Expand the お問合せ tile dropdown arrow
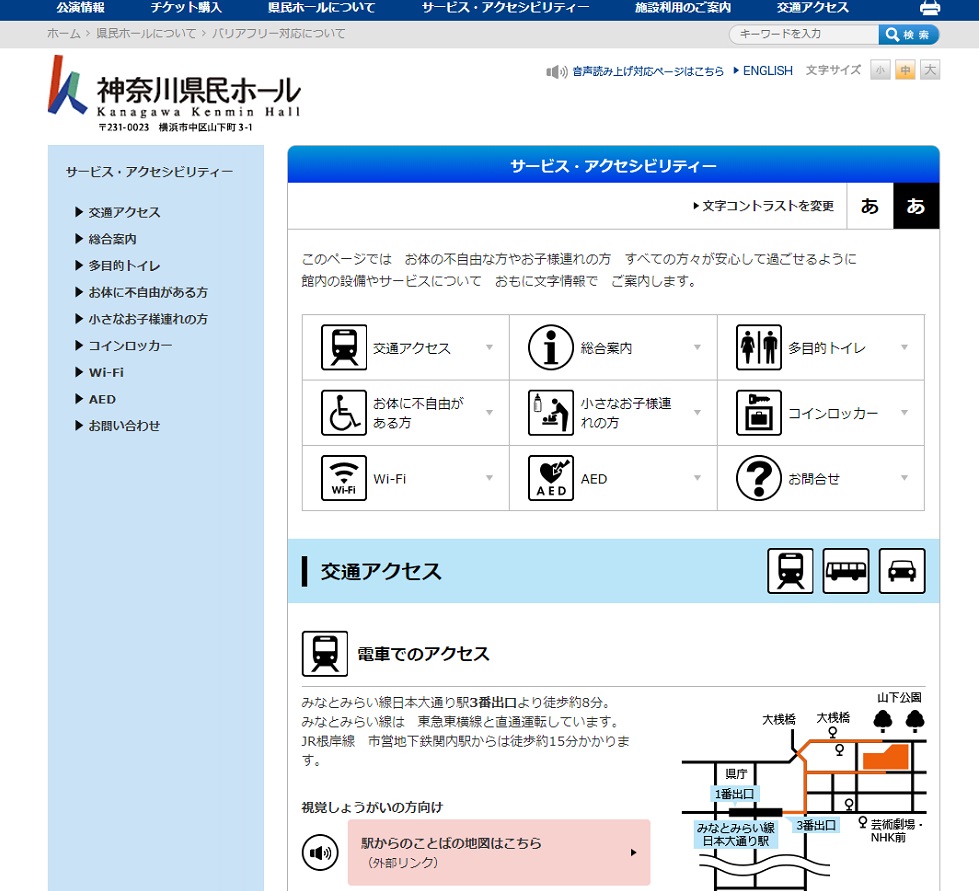Viewport: 979px width, 891px height. (904, 478)
